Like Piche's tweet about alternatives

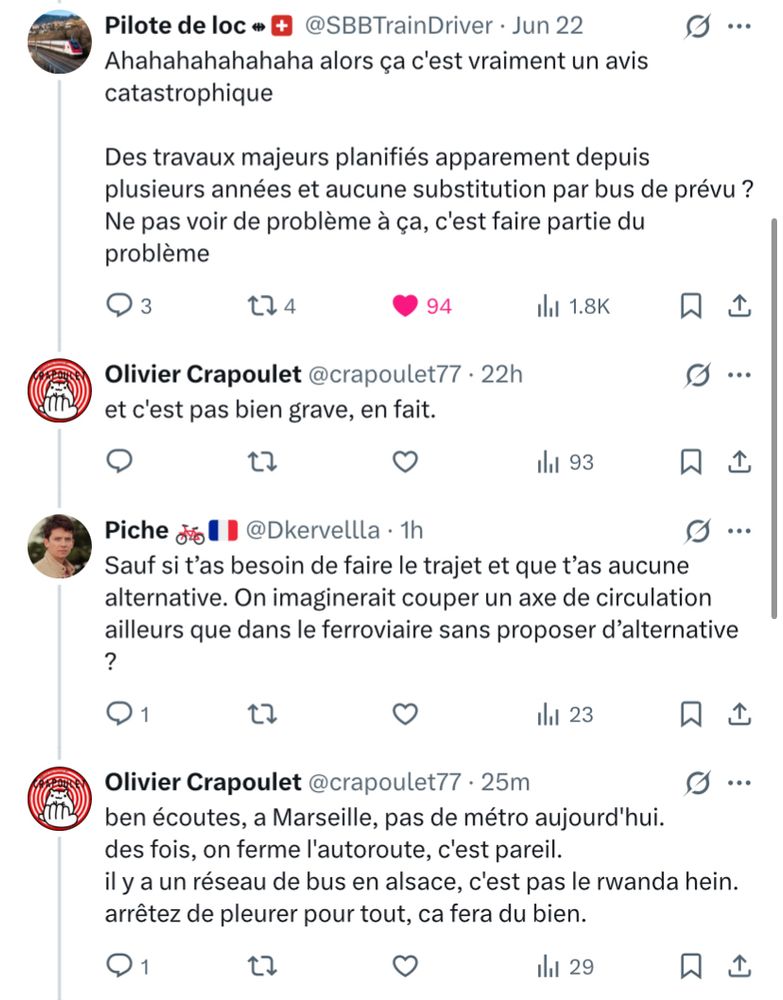(x=405, y=714)
